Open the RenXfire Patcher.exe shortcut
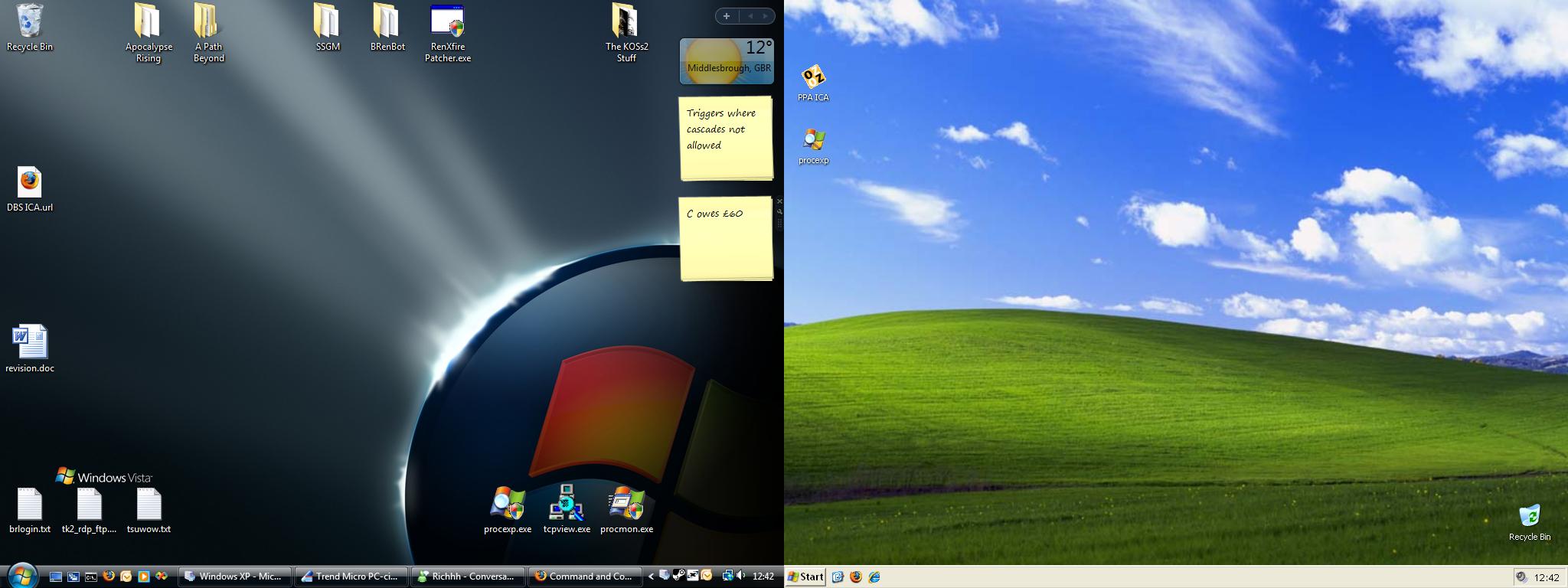1568x588 pixels. 448,23
